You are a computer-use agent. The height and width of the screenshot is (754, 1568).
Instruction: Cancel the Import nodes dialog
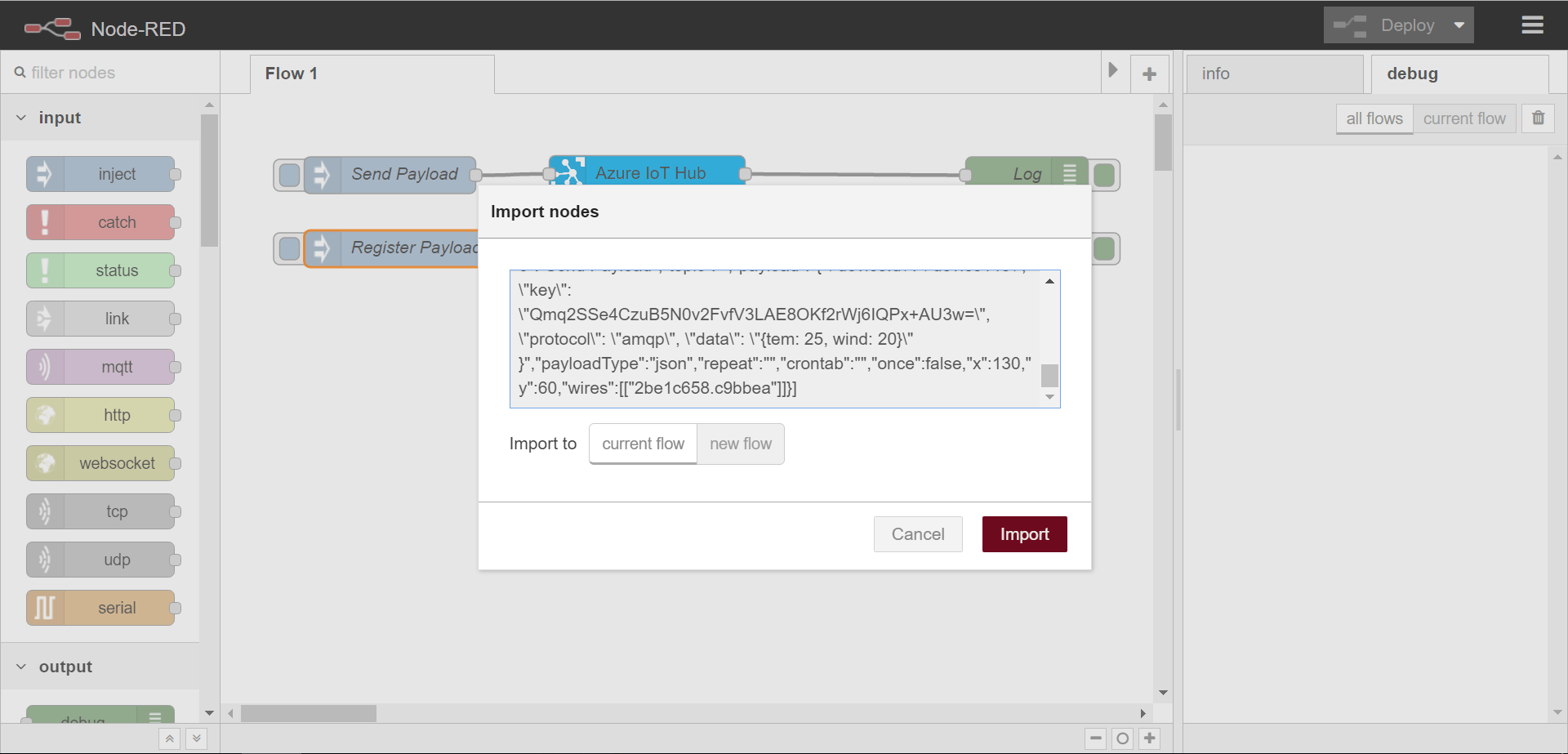pos(918,533)
